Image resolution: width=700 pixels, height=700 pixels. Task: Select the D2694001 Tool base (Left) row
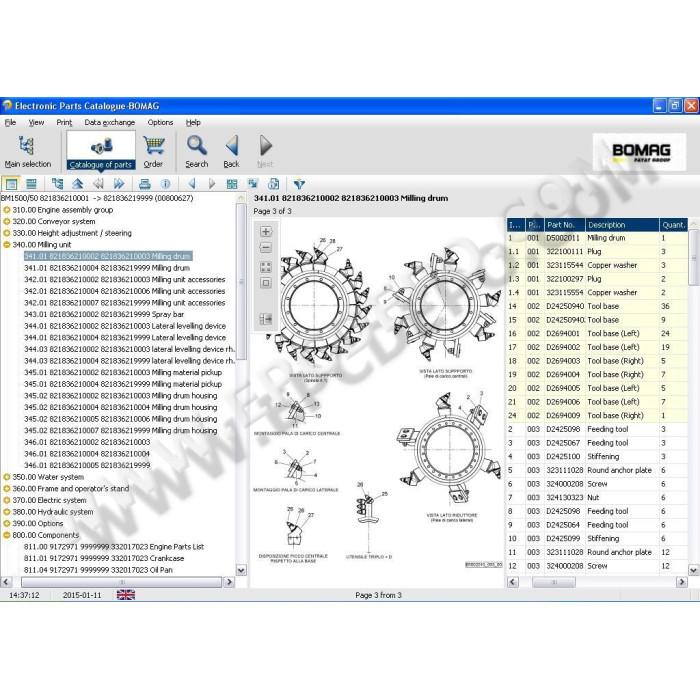click(597, 333)
